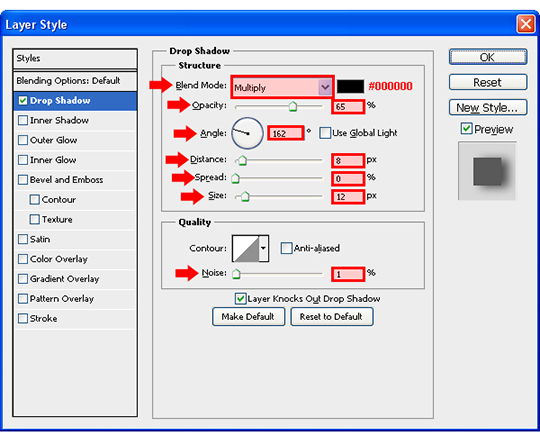540x445 pixels.
Task: Expand the Contour dropdown arrow
Action: click(263, 248)
